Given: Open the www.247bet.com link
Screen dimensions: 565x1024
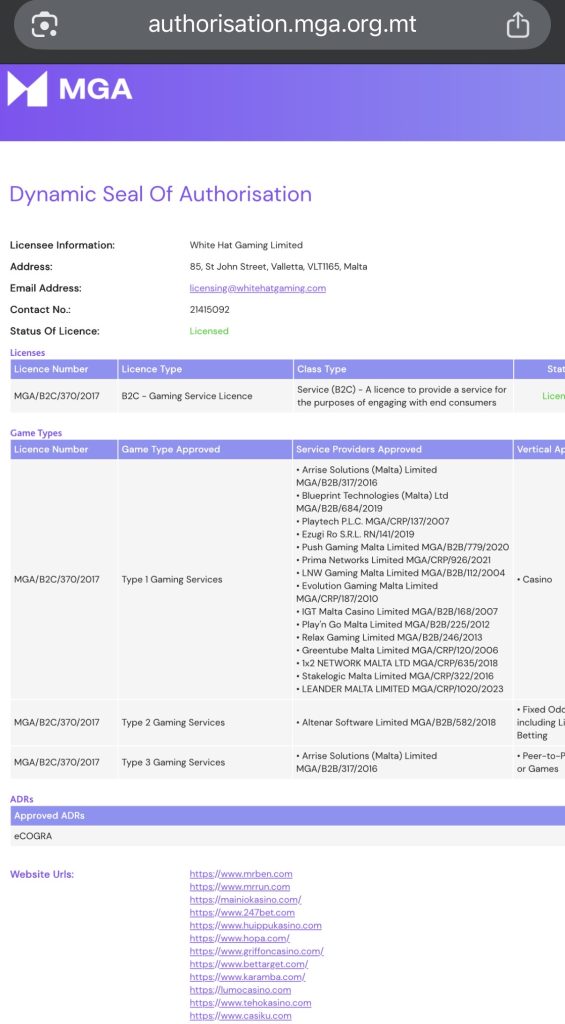Looking at the screenshot, I should click(x=242, y=912).
